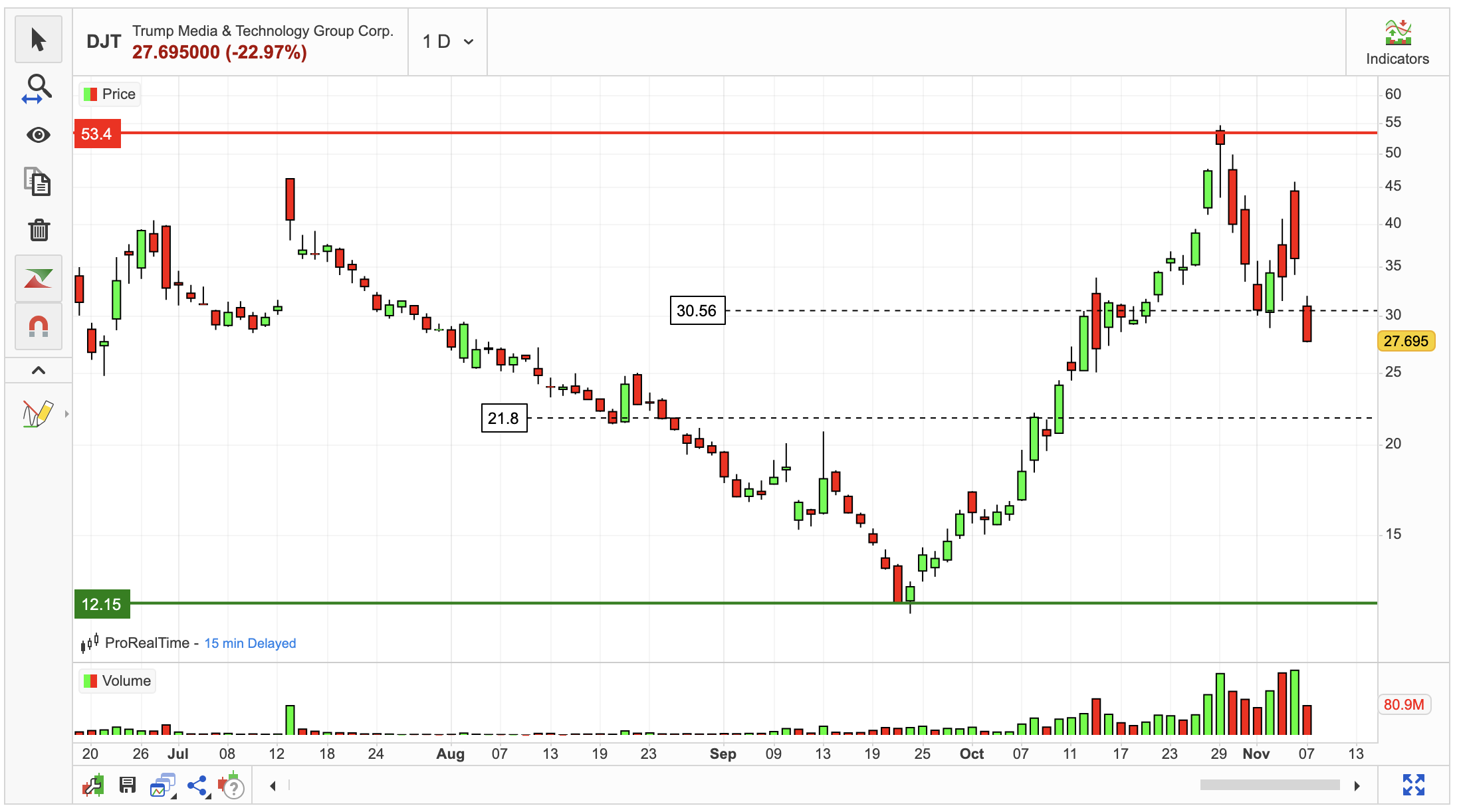Click the Jul label on the time axis
The height and width of the screenshot is (812, 1461).
click(x=178, y=754)
